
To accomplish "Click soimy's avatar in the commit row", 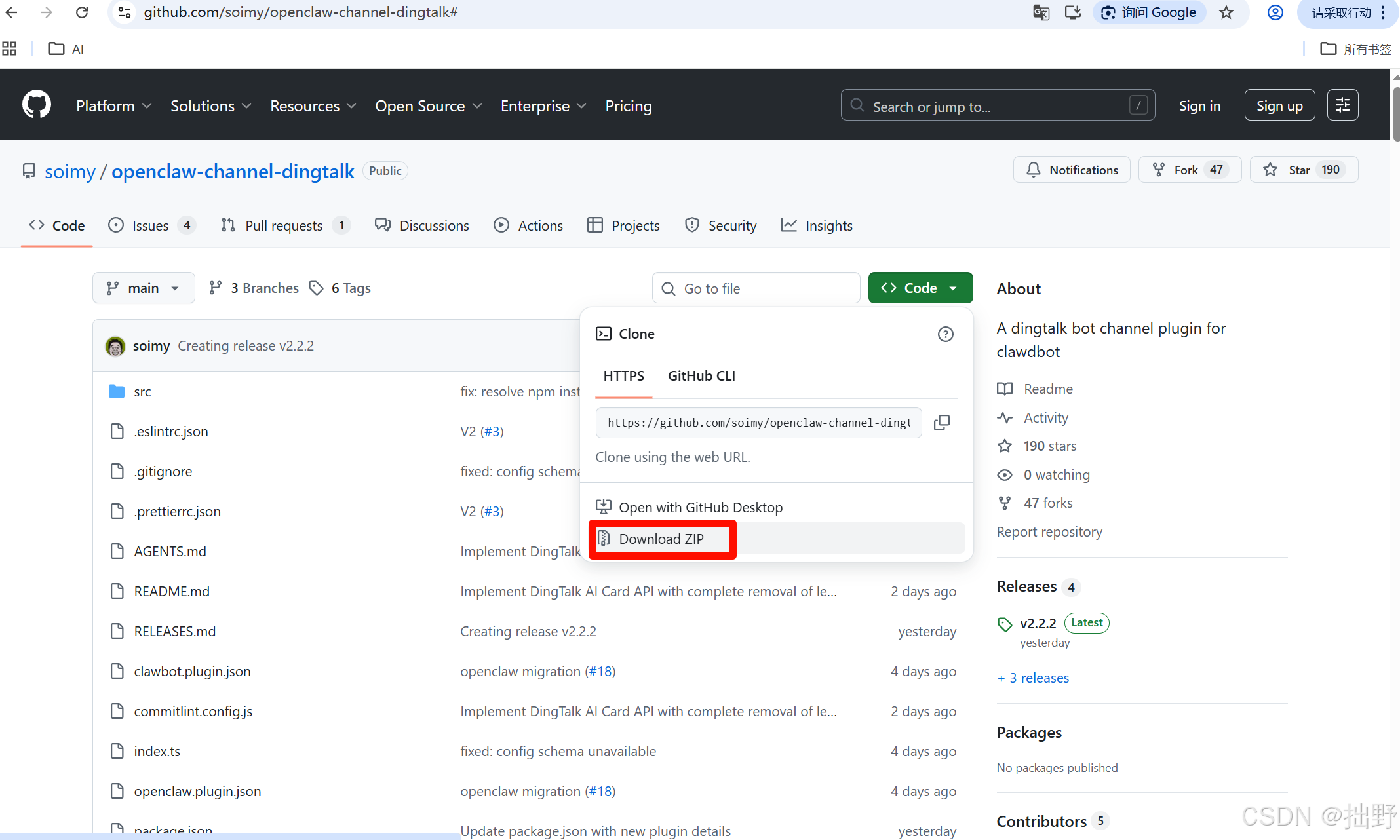I will (115, 346).
